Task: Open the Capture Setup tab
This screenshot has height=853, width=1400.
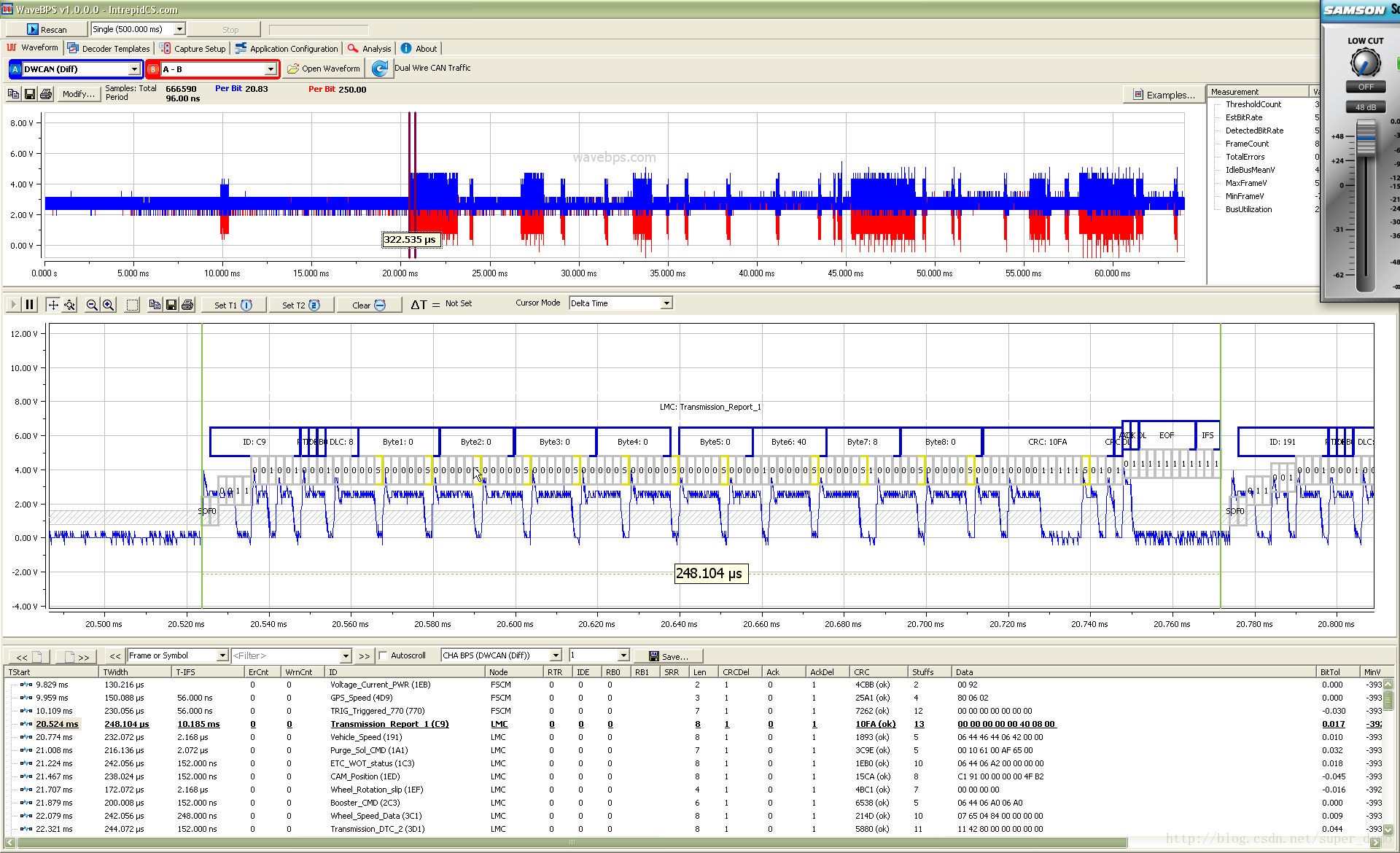Action: coord(193,49)
